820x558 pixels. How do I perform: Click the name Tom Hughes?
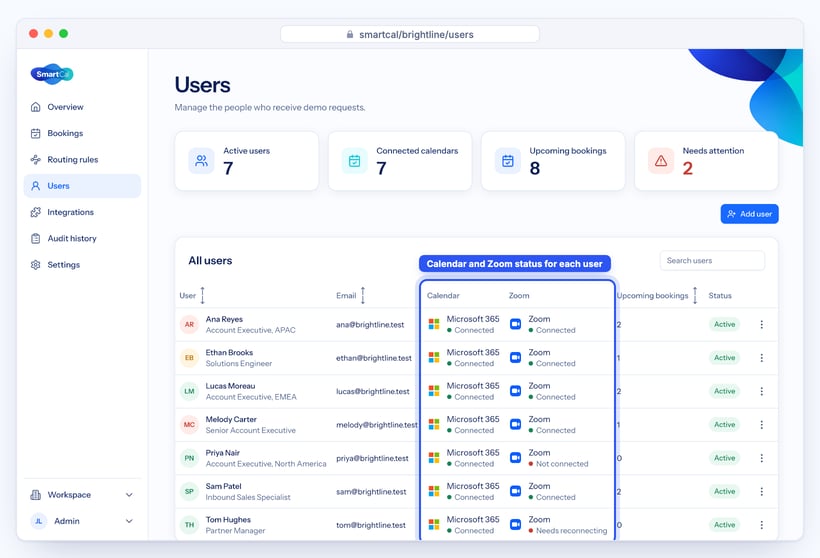pos(228,520)
